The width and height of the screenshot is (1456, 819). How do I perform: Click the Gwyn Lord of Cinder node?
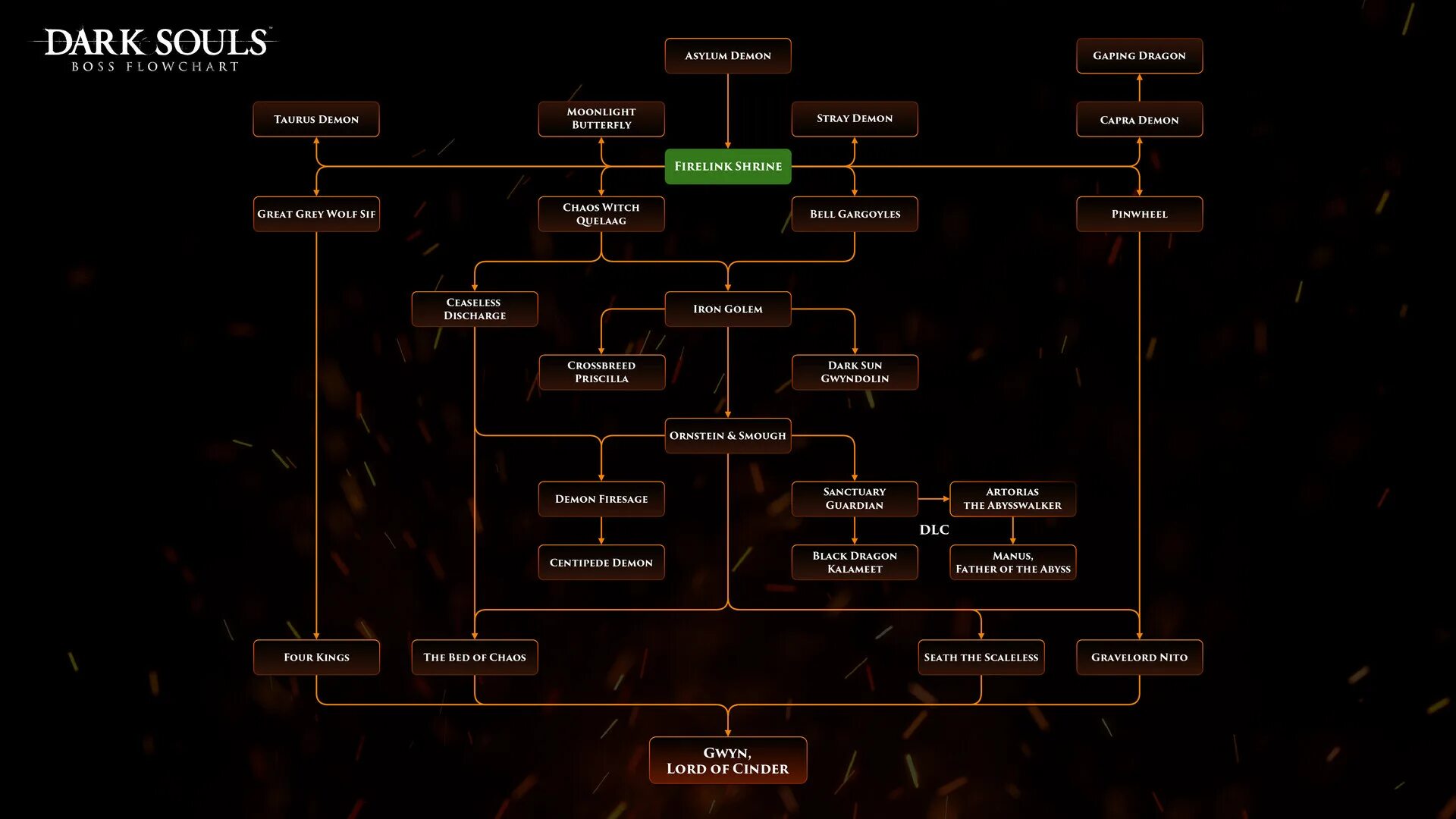coord(728,761)
